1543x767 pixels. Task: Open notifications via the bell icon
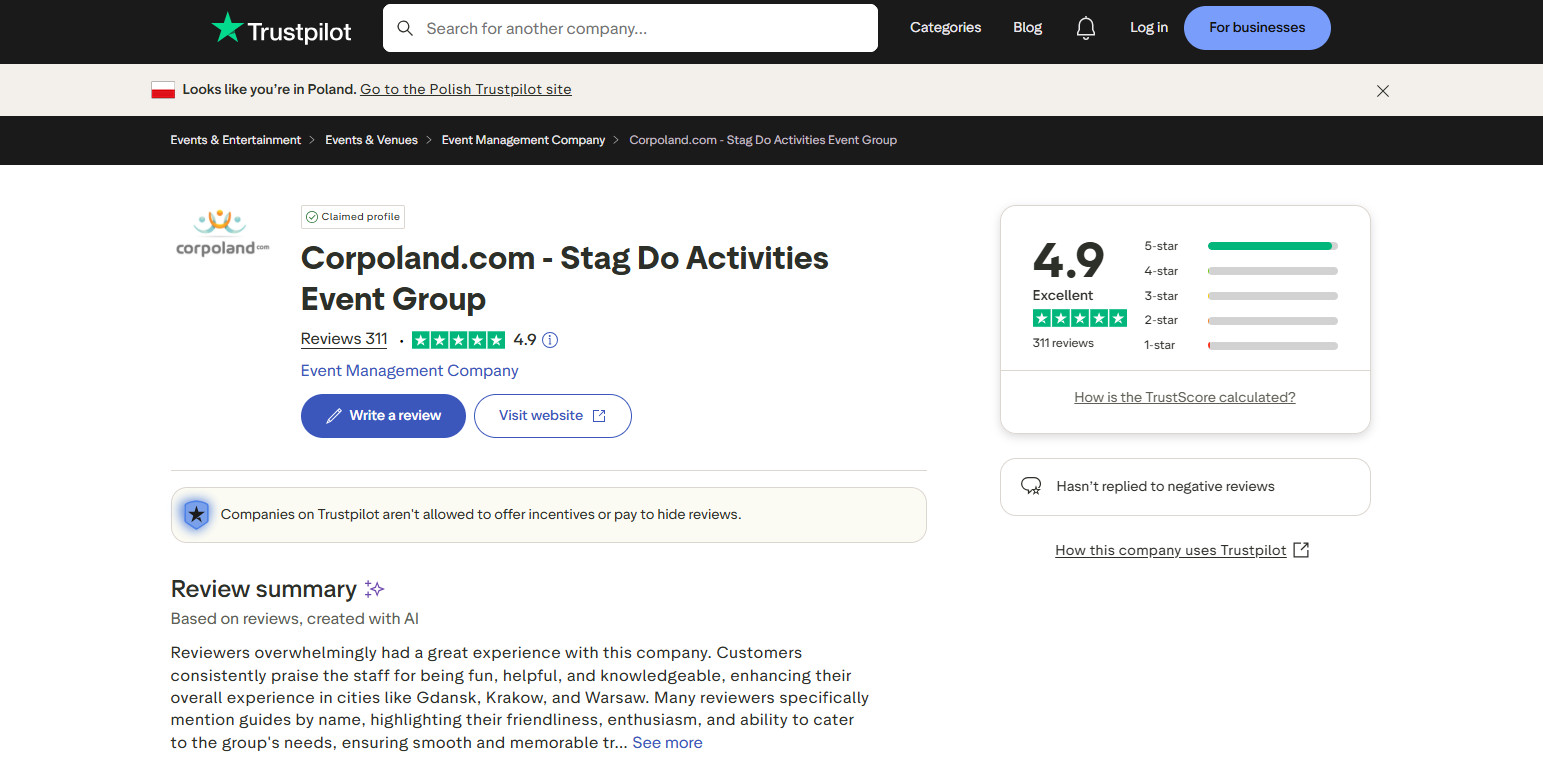1086,28
